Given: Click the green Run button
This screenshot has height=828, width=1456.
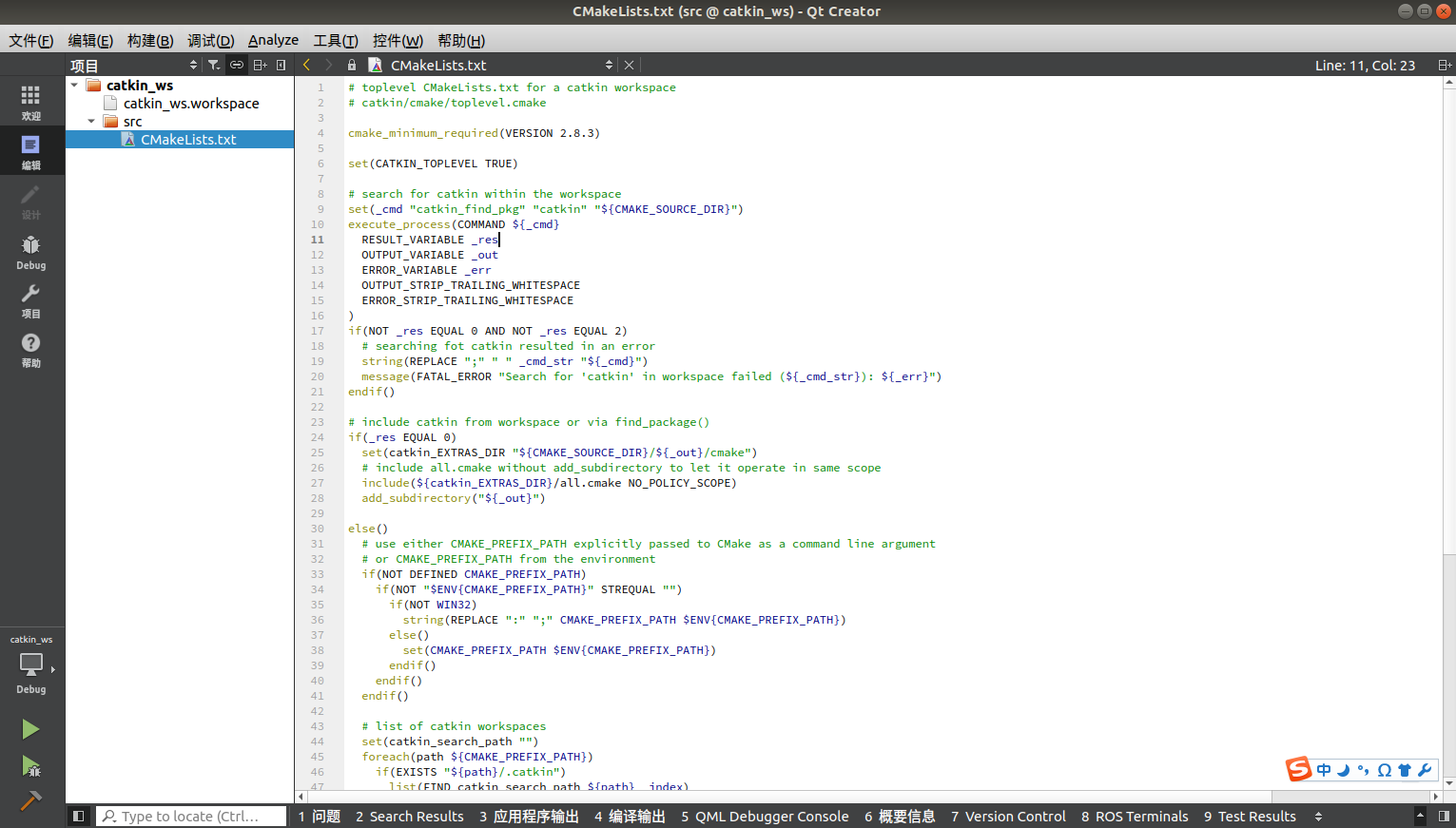Looking at the screenshot, I should (30, 729).
